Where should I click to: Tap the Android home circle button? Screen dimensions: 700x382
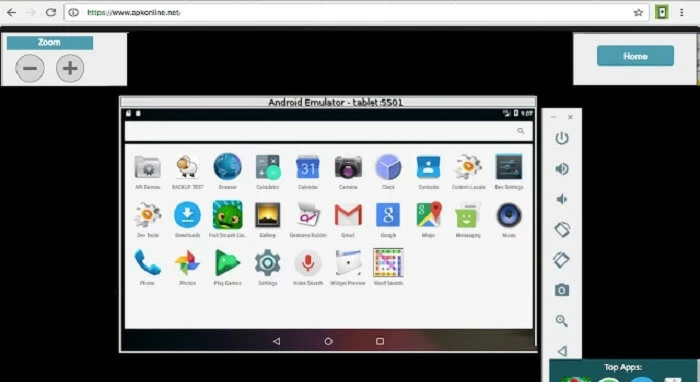tap(329, 341)
